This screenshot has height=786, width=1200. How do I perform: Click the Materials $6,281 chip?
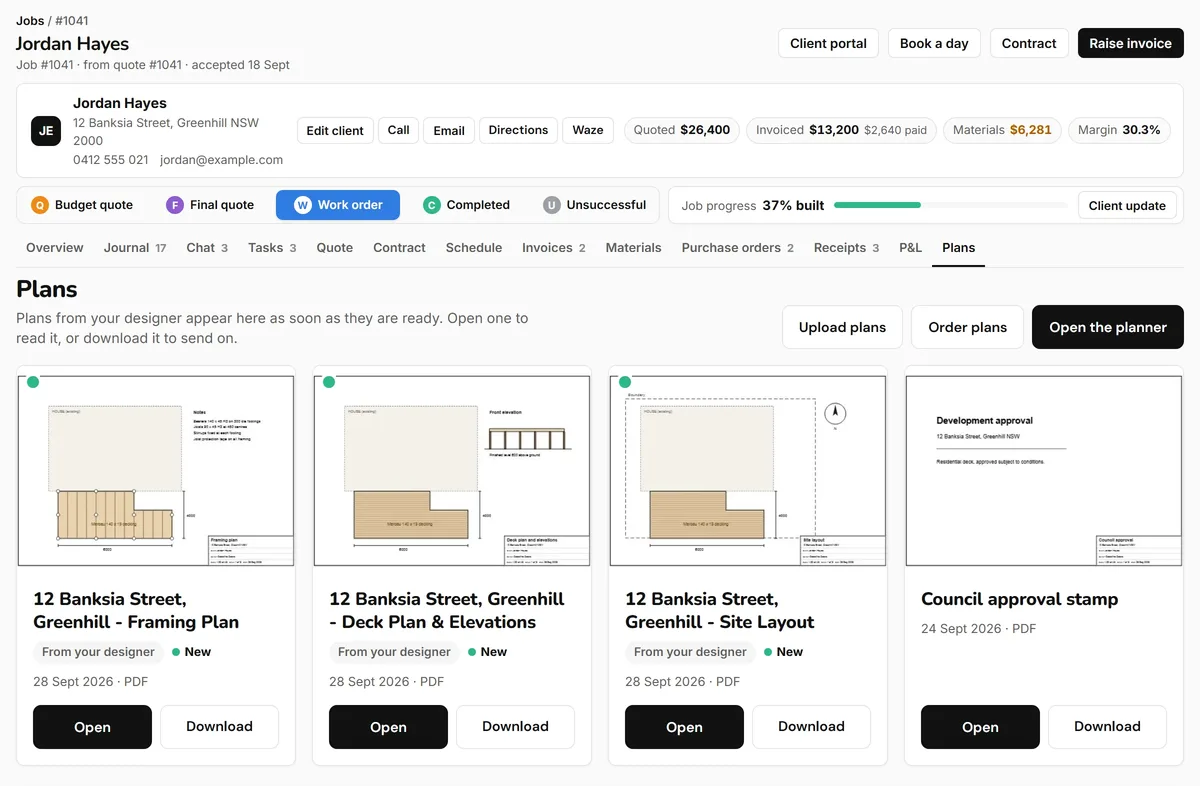(x=1002, y=130)
